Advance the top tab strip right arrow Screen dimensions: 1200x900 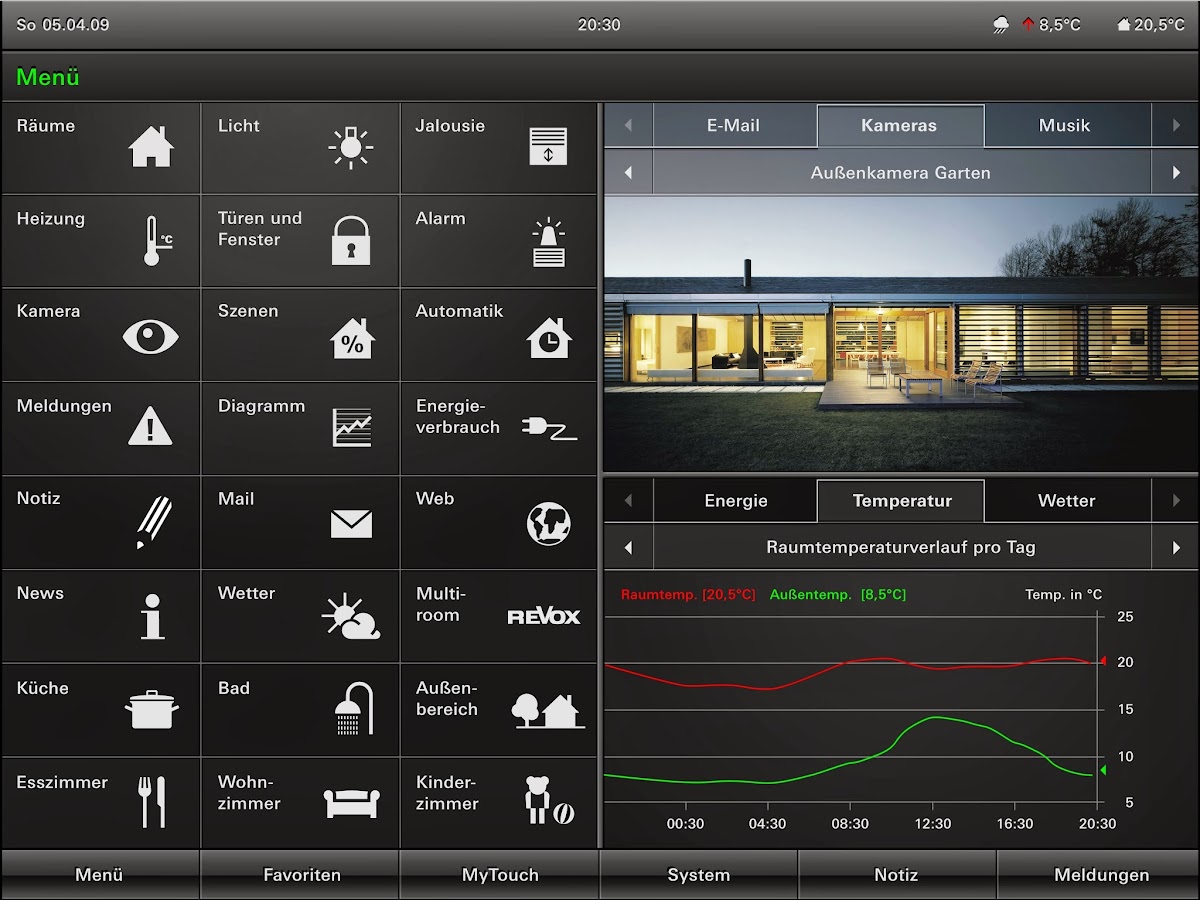[1176, 126]
